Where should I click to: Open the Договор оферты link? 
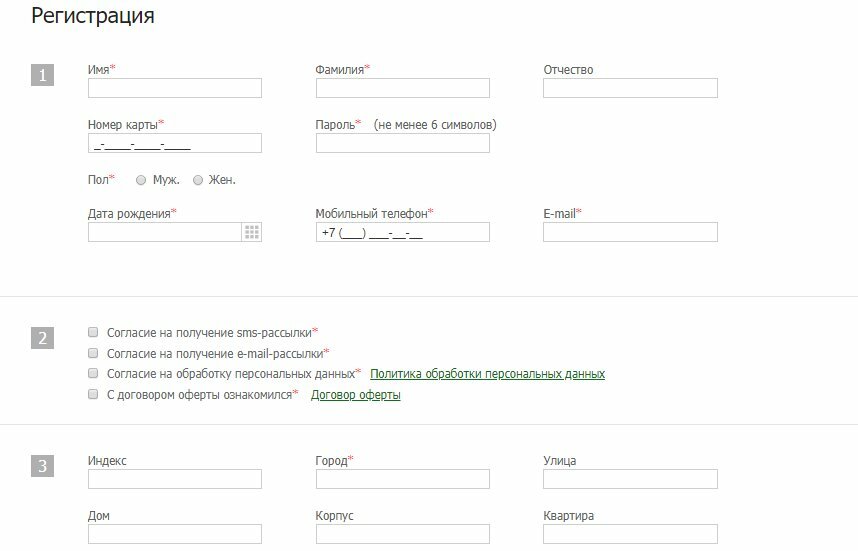click(x=355, y=395)
